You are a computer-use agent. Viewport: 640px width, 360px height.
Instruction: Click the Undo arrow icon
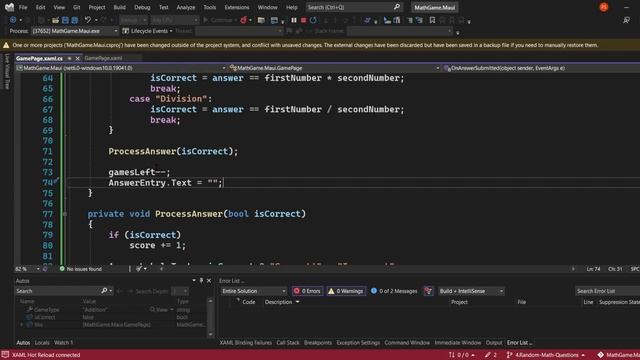87,20
